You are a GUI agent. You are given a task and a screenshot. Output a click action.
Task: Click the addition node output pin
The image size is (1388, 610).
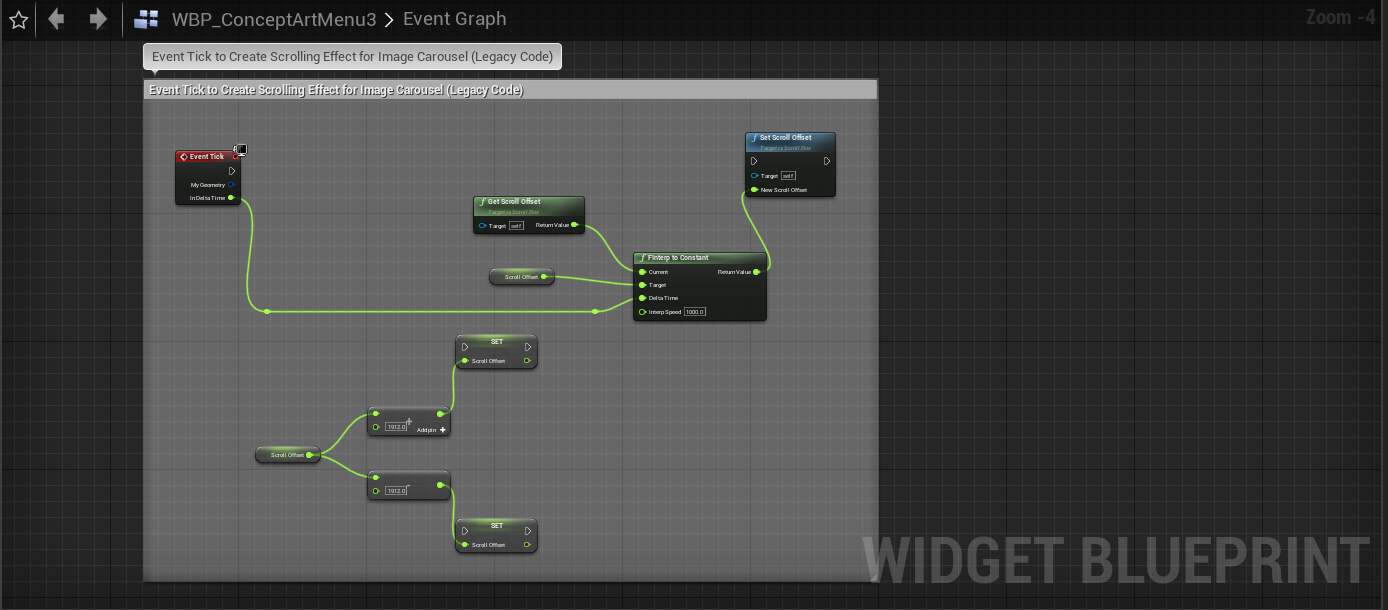(x=440, y=413)
